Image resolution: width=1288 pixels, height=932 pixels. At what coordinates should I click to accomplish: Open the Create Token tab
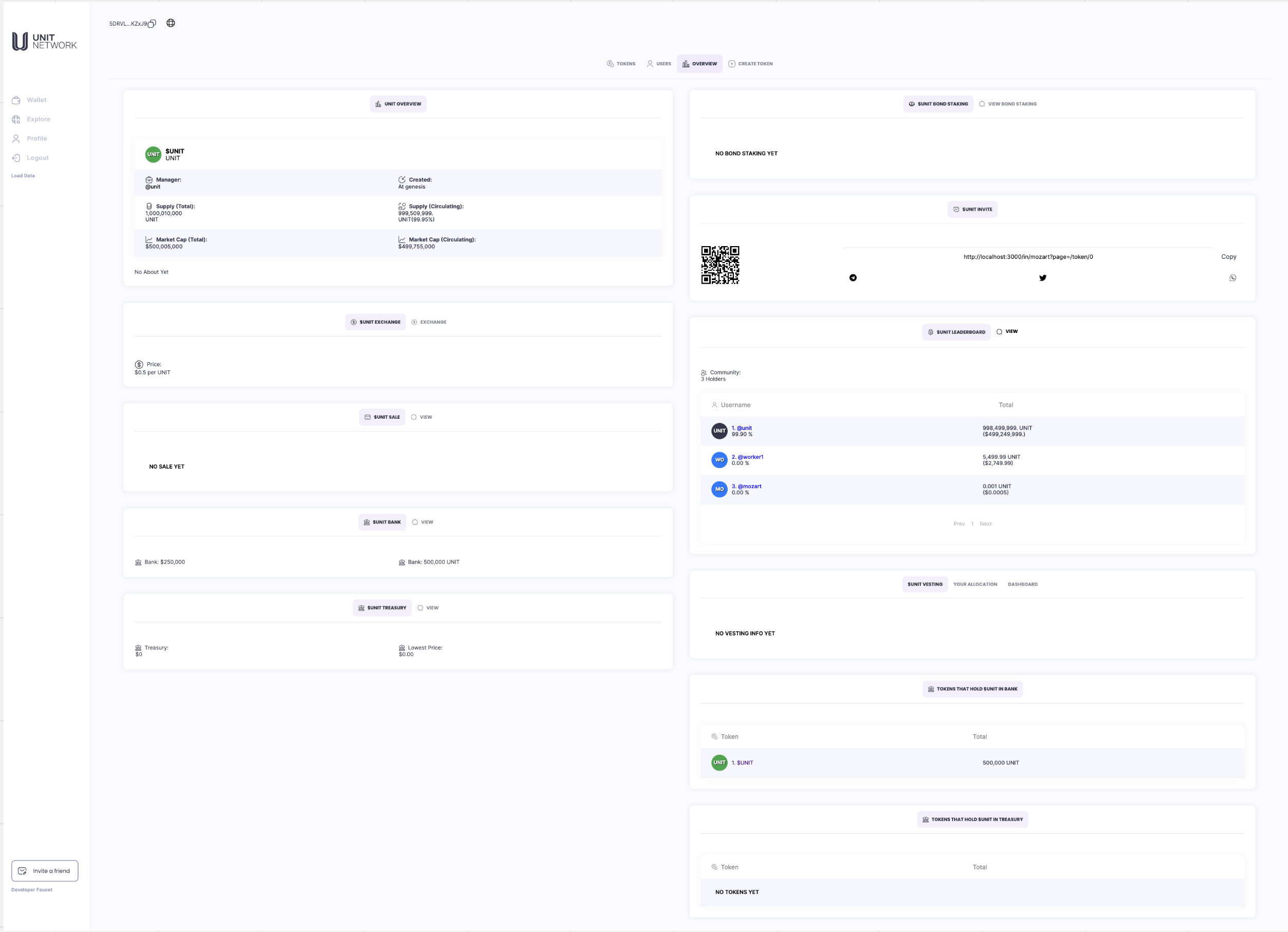(x=750, y=64)
